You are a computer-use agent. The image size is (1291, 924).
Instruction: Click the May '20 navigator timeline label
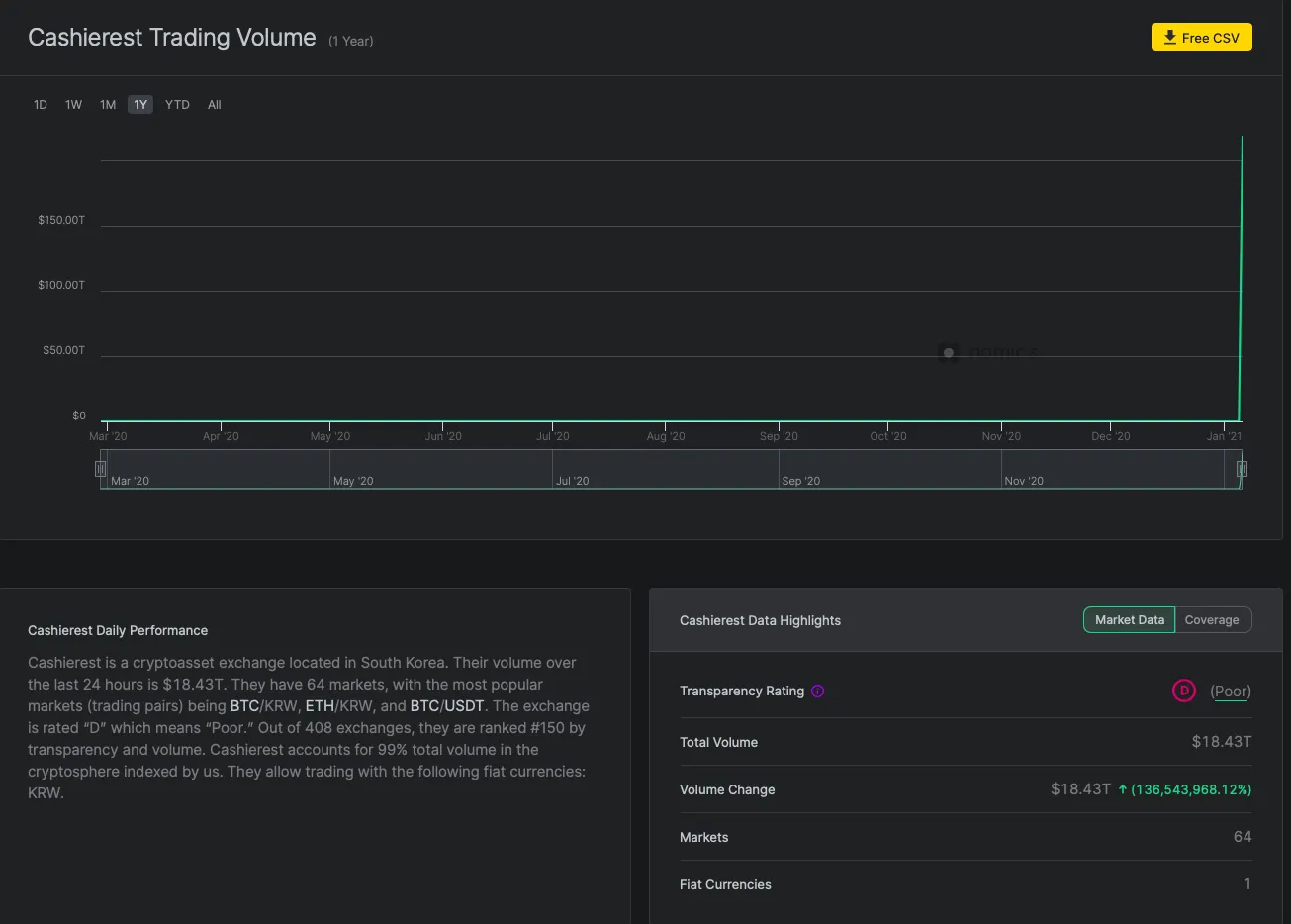tap(353, 481)
